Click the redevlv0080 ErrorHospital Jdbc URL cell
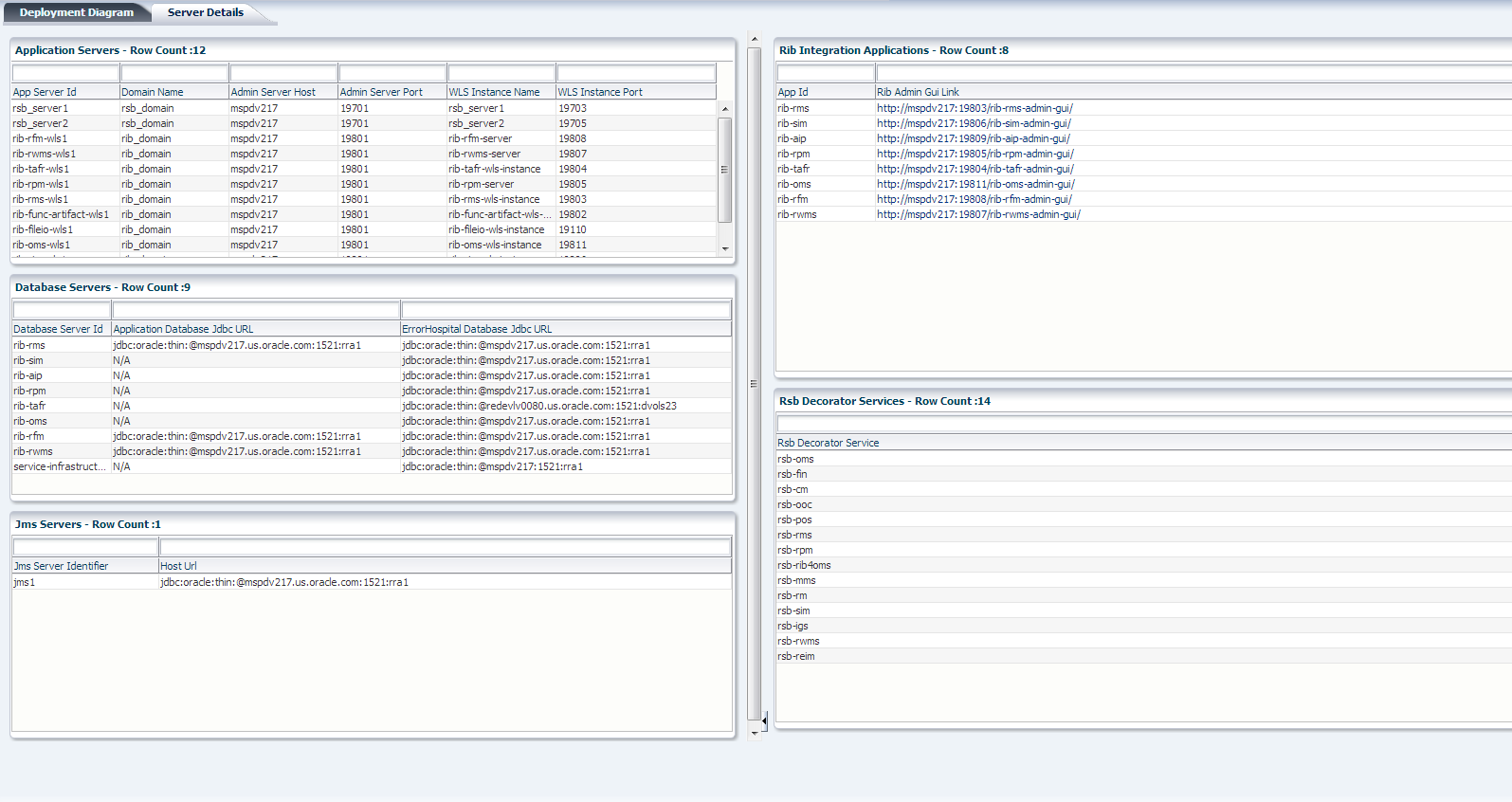The width and height of the screenshot is (1512, 802). coord(566,406)
